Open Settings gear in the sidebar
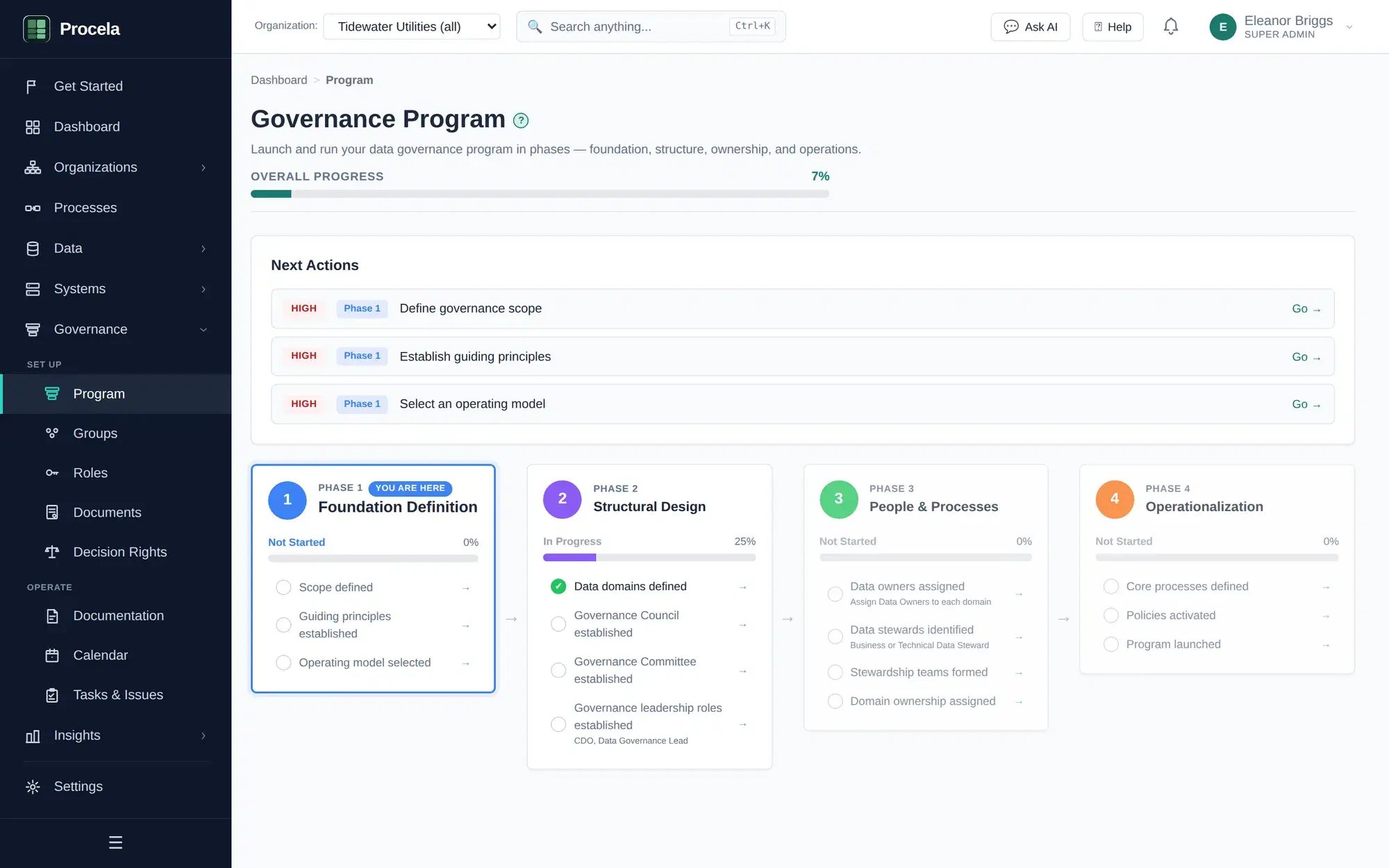 33,787
